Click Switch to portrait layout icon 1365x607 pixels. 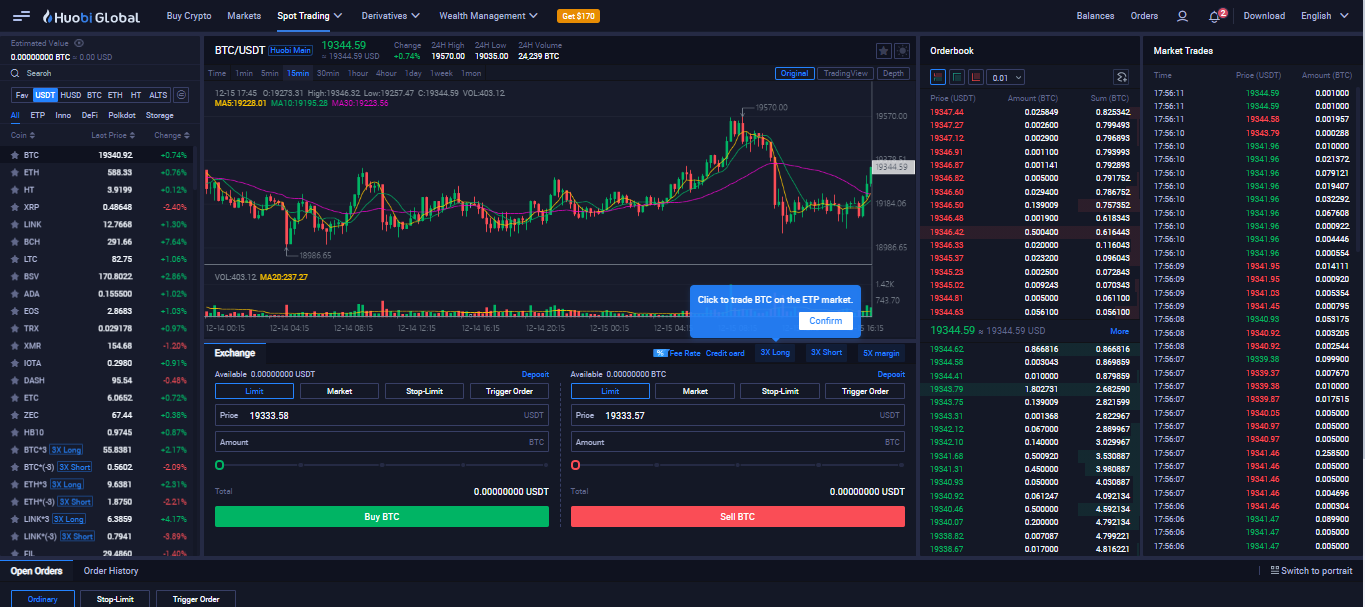tap(1274, 571)
